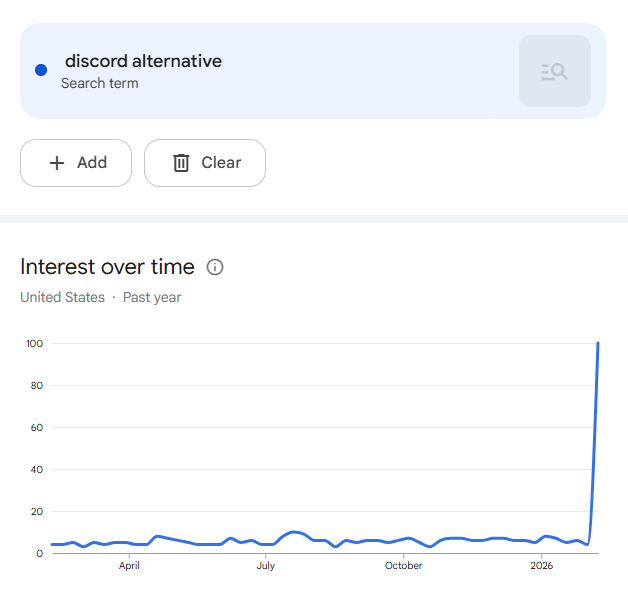The width and height of the screenshot is (628, 590).
Task: Click the 60 value on the vertical axis
Action: (x=36, y=428)
